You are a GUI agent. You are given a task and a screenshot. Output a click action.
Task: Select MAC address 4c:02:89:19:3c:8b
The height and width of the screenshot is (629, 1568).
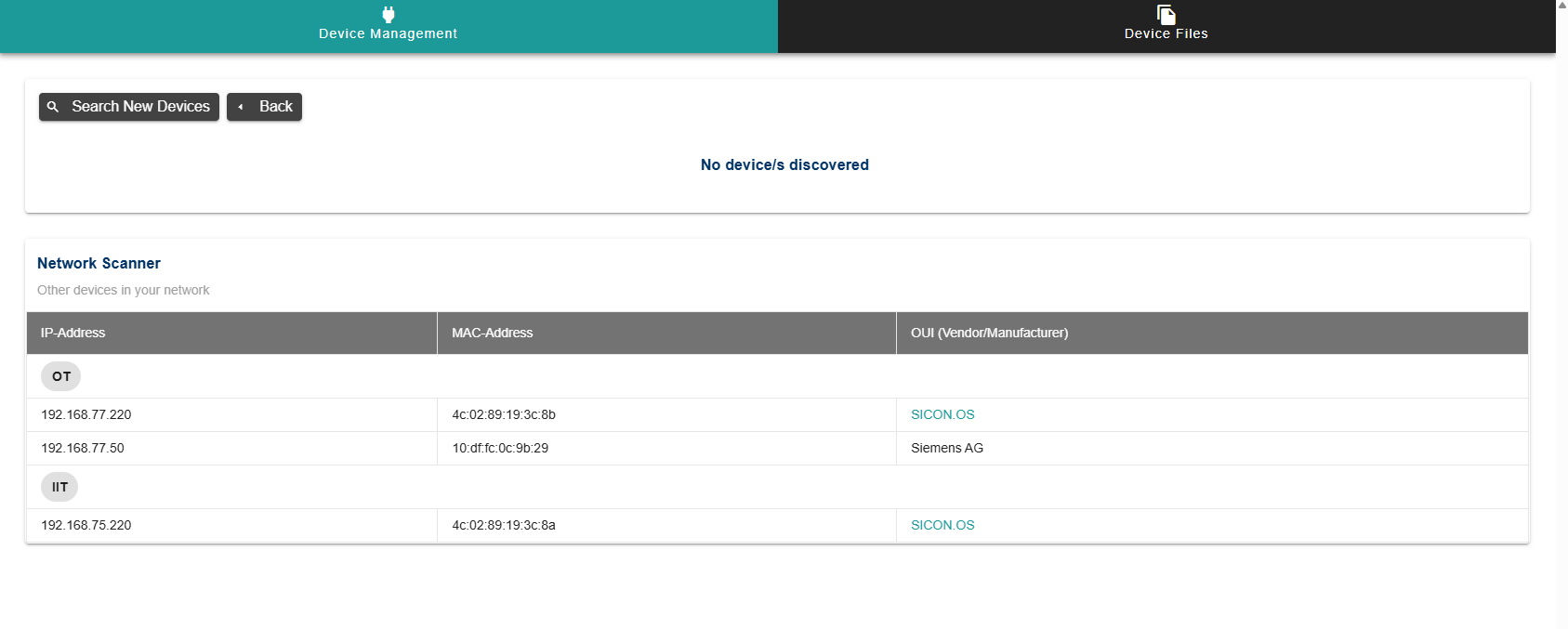point(504,414)
